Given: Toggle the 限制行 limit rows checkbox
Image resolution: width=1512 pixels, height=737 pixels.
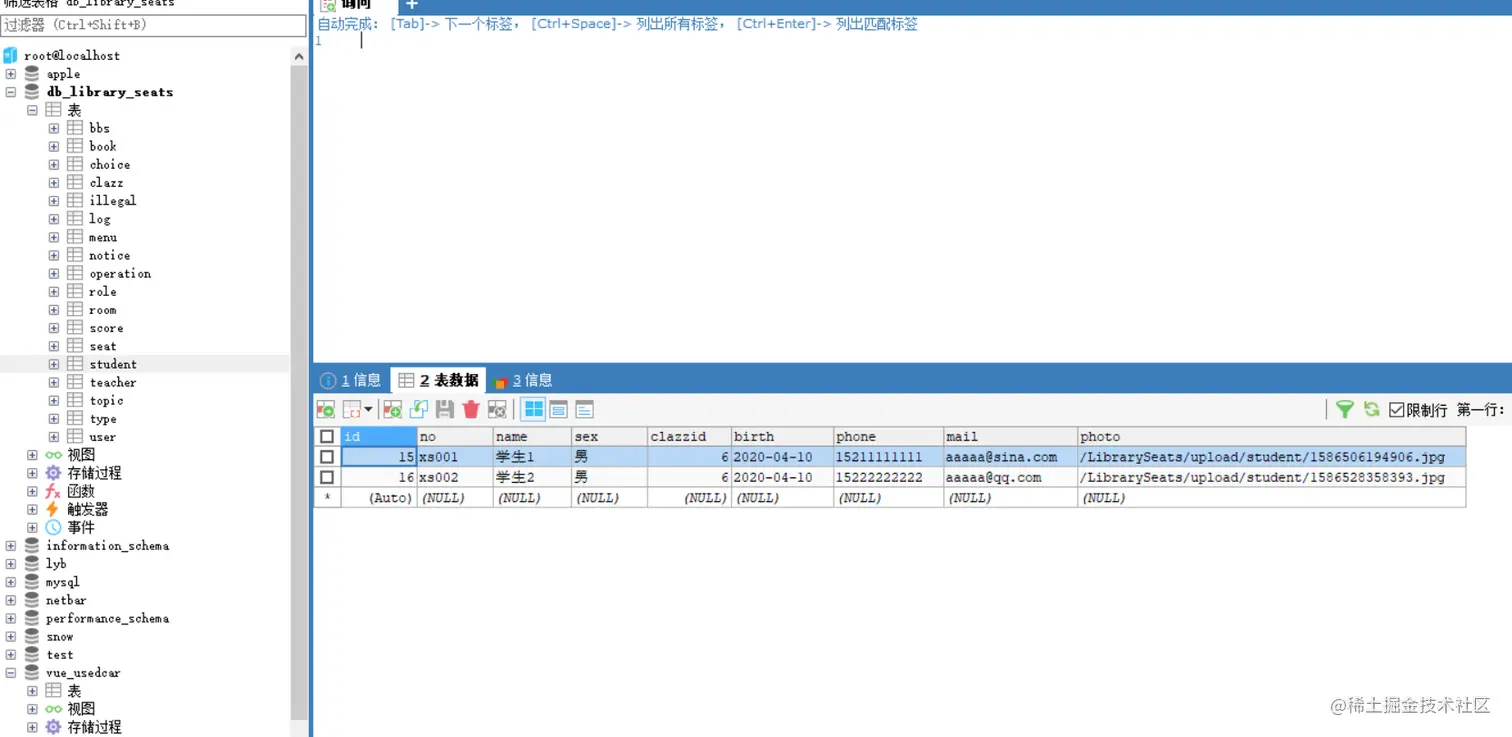Looking at the screenshot, I should coord(1397,410).
